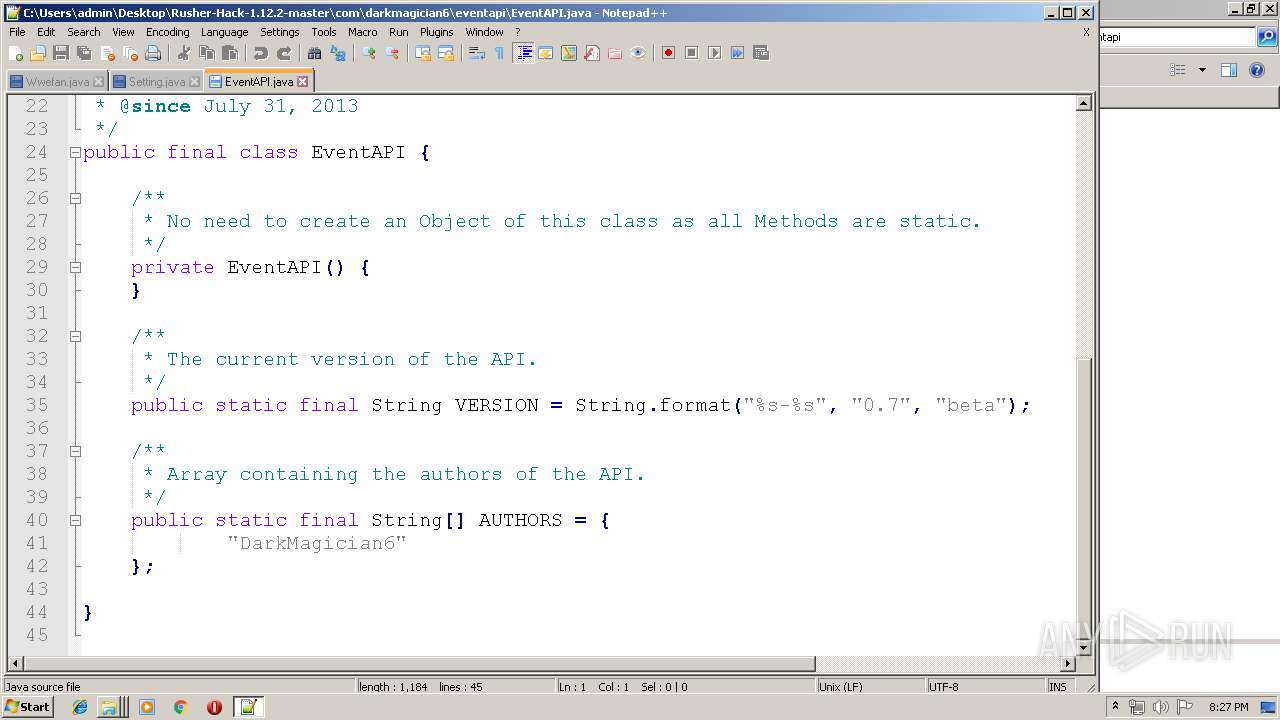This screenshot has width=1280, height=720.
Task: Toggle file monitoring with the eye icon
Action: pos(638,53)
